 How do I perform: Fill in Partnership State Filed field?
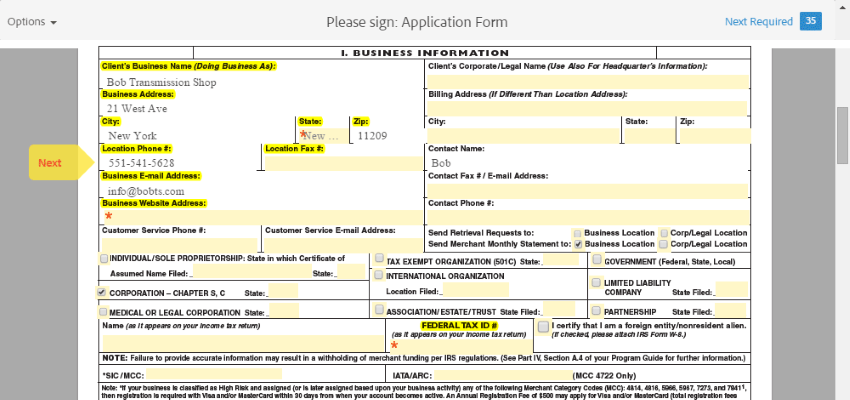click(x=730, y=311)
